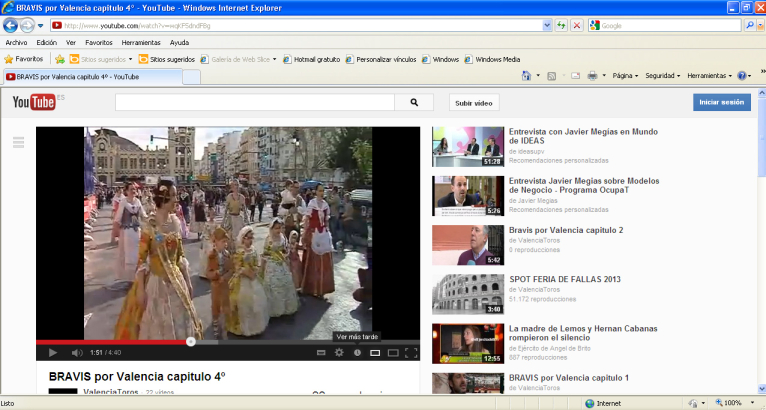Expand the command bar overflow chevron
The width and height of the screenshot is (766, 410).
(763, 72)
